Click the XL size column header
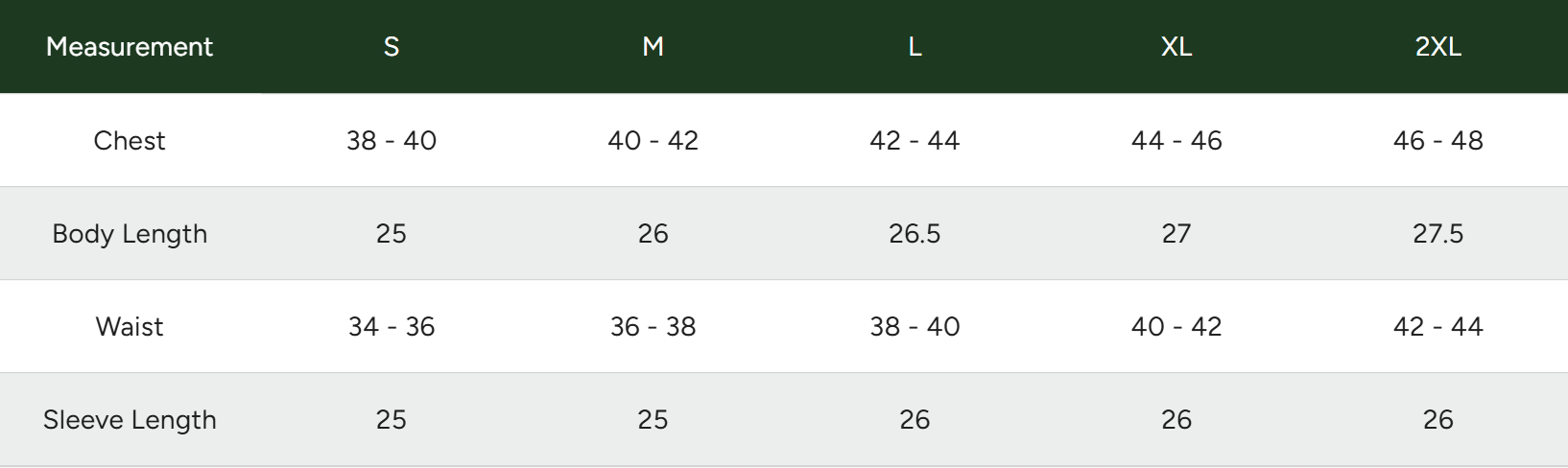The height and width of the screenshot is (468, 1568). click(1176, 46)
